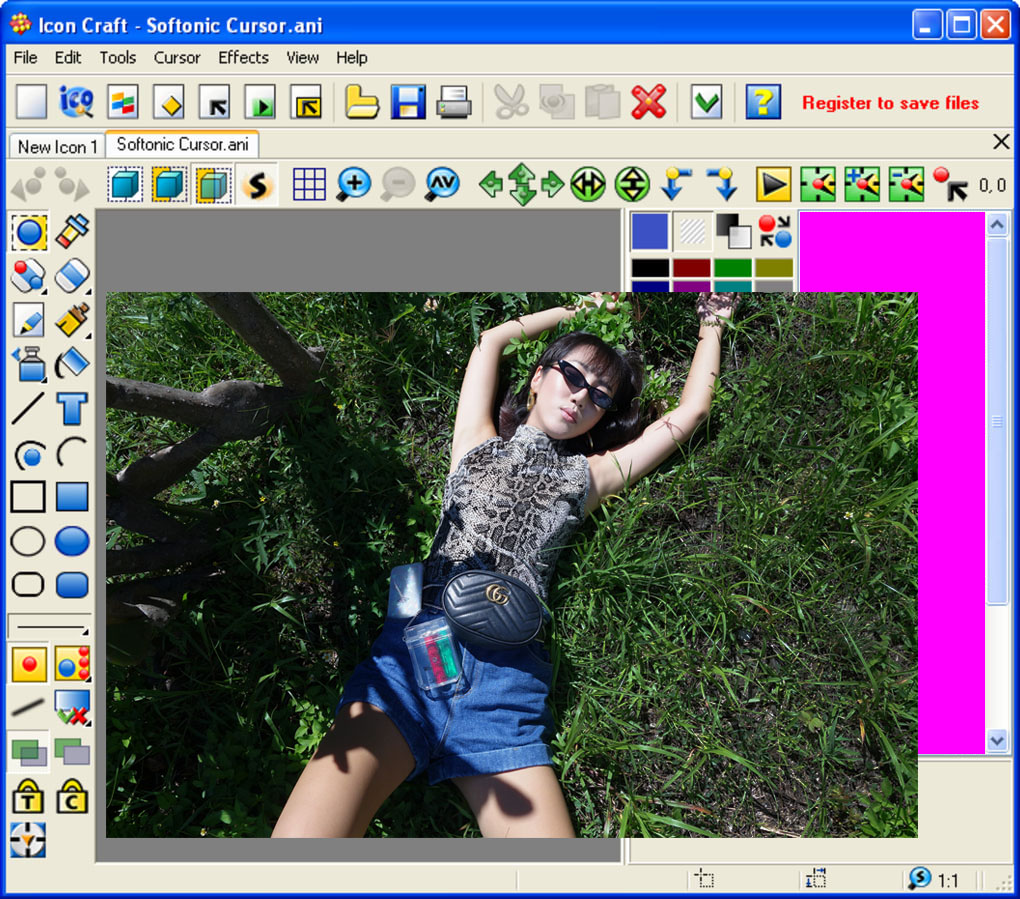Open the Edit menu
1020x899 pixels.
coord(68,58)
